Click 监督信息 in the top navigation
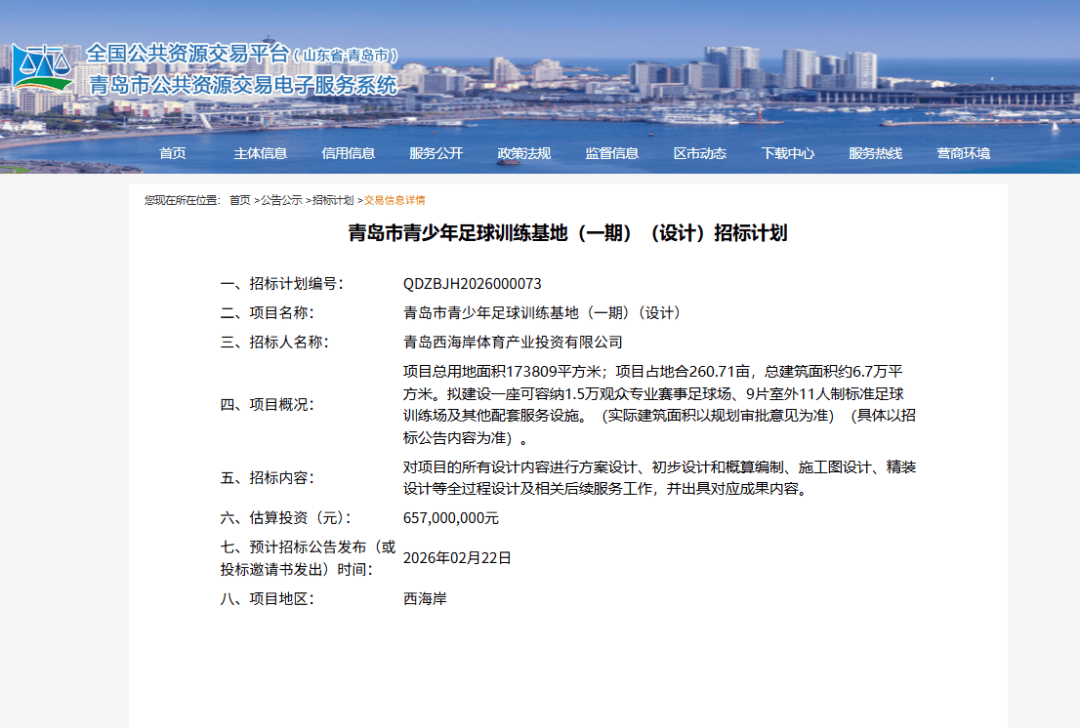 [x=612, y=153]
